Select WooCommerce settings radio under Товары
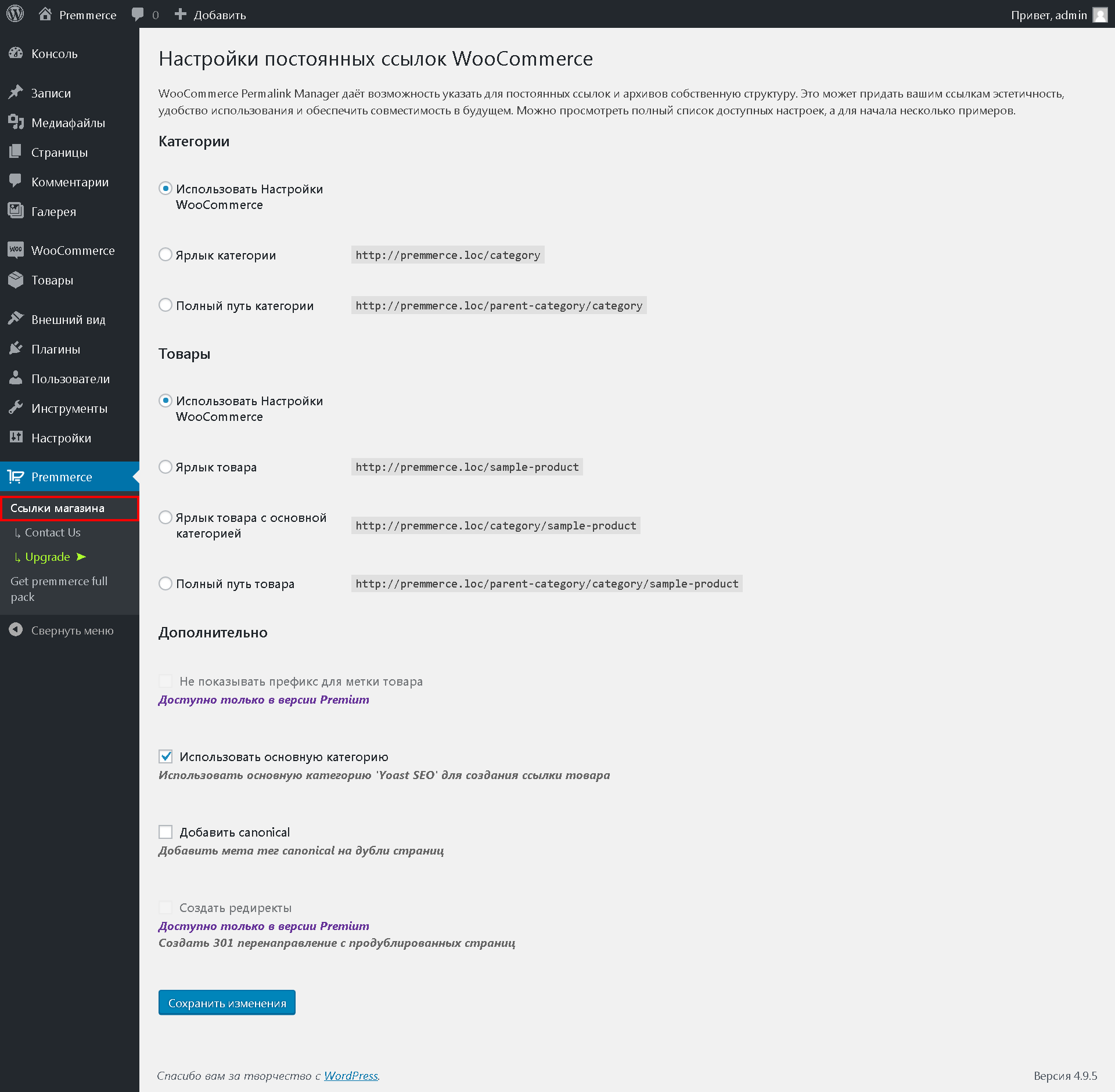The height and width of the screenshot is (1092, 1115). [166, 400]
